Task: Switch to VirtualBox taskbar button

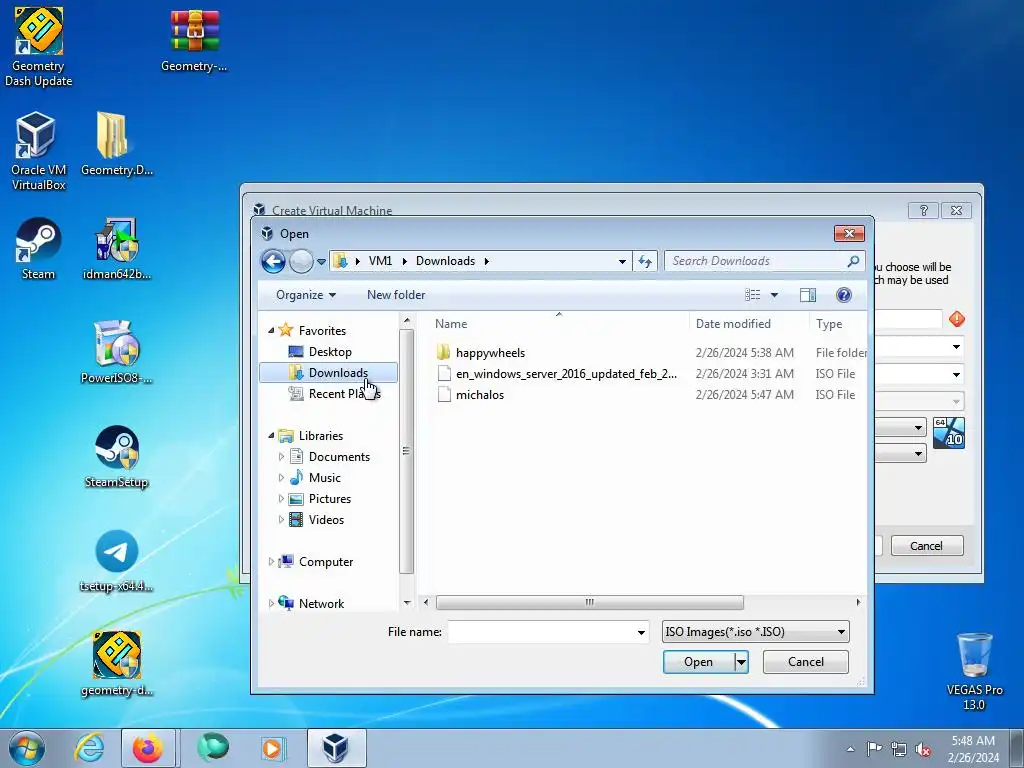Action: pos(336,748)
